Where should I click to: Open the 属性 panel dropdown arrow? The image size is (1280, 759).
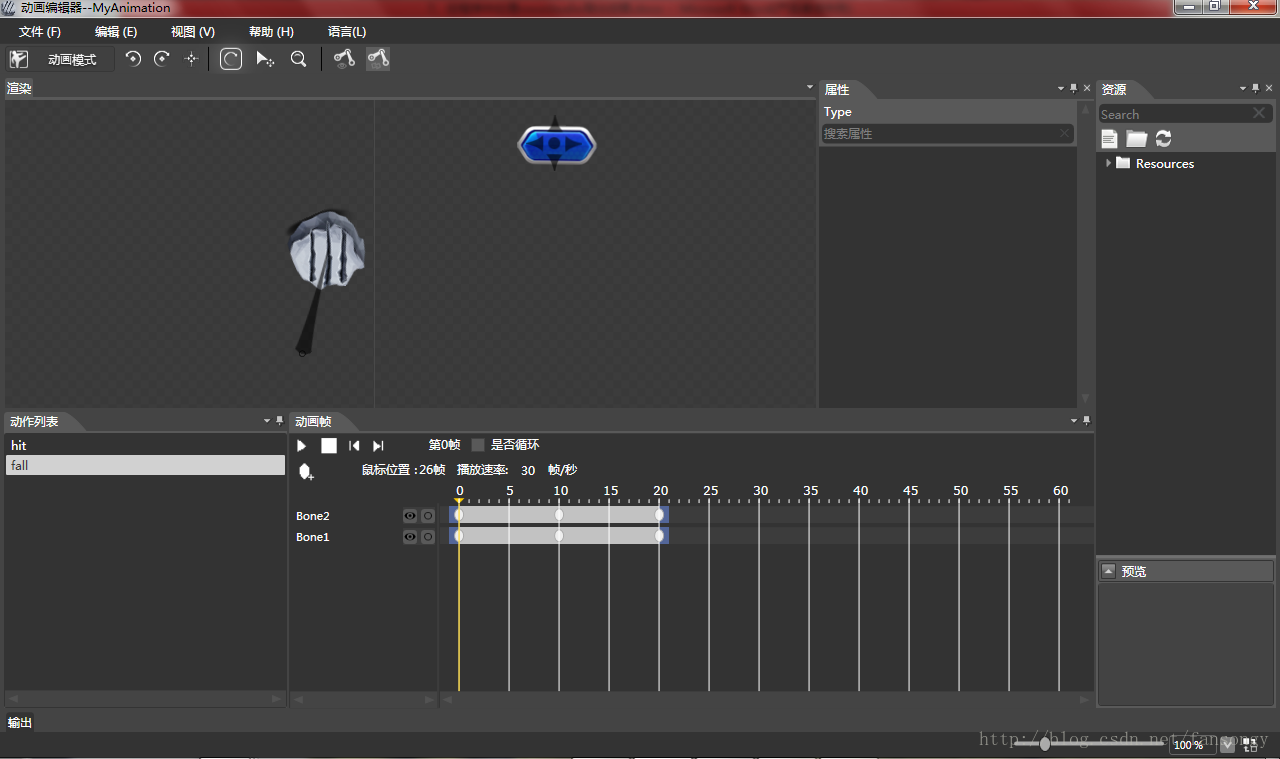1061,88
